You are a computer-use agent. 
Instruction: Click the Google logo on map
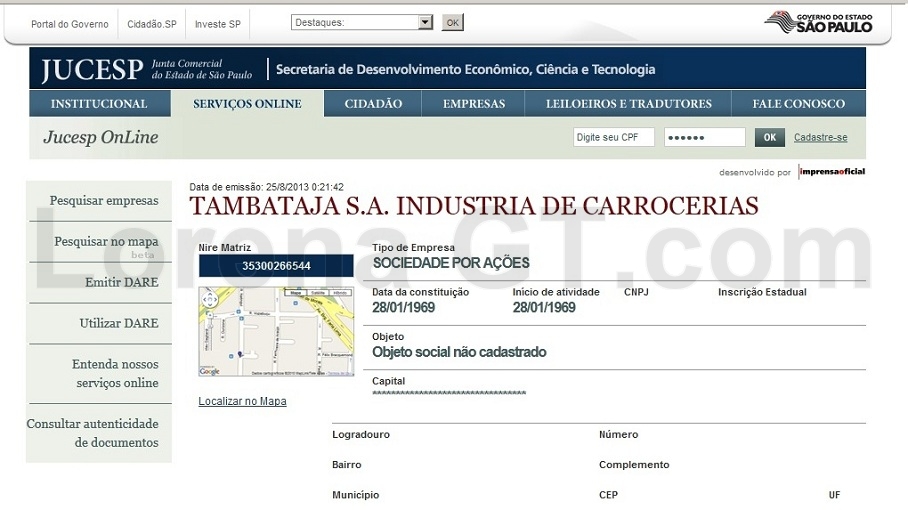pos(210,372)
